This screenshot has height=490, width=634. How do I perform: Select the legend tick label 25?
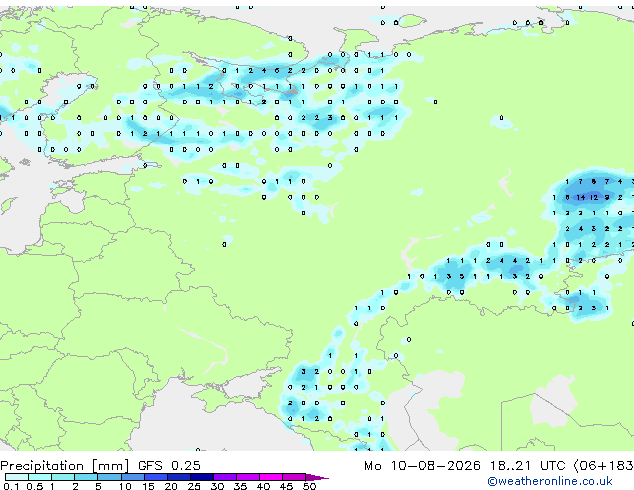194,486
